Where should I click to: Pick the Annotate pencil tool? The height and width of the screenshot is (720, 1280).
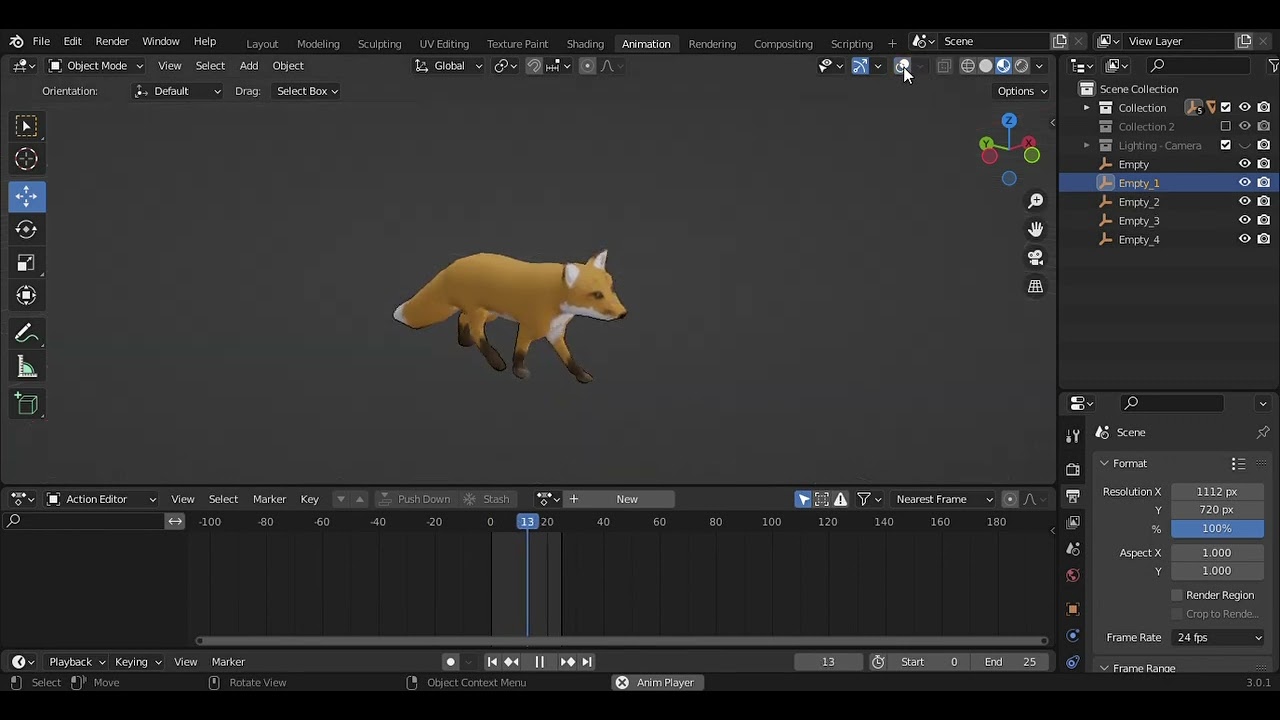pos(26,333)
